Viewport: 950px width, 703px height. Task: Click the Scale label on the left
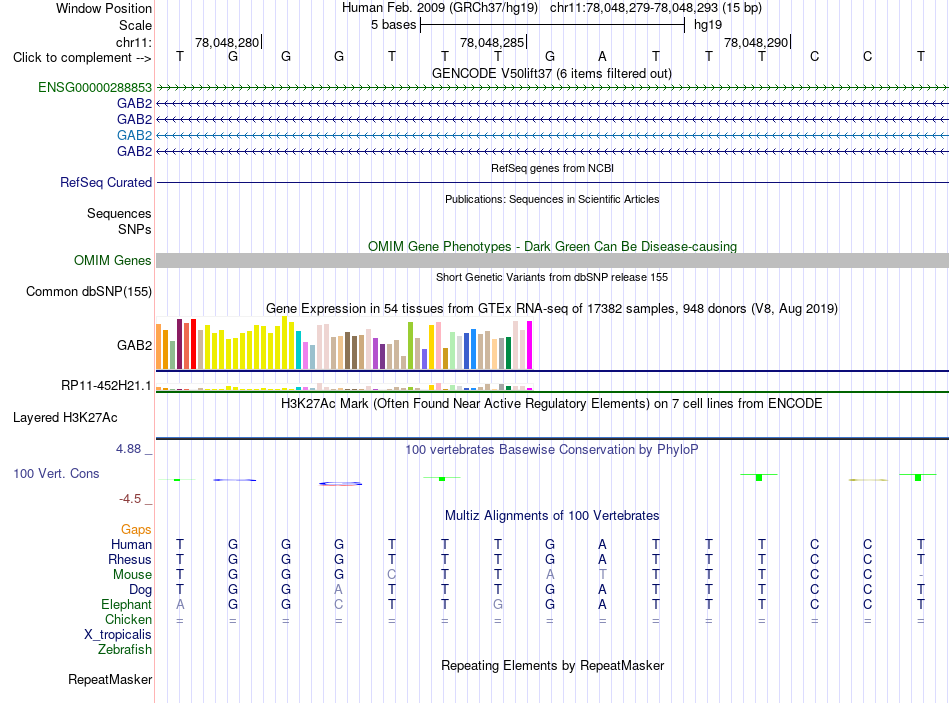[135, 25]
